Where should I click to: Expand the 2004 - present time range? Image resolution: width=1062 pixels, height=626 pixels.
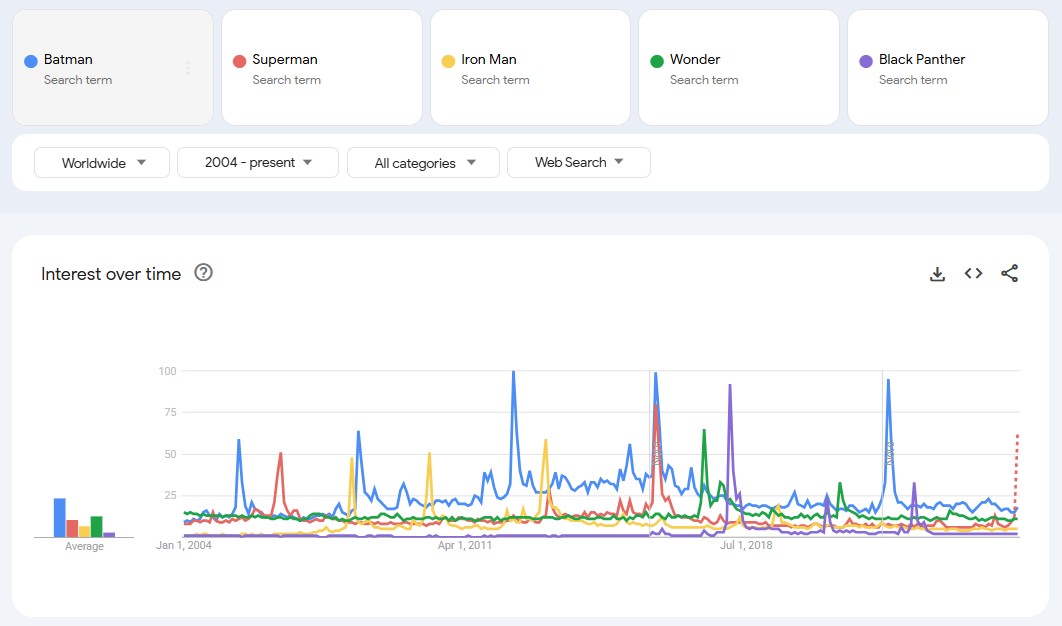click(x=258, y=163)
